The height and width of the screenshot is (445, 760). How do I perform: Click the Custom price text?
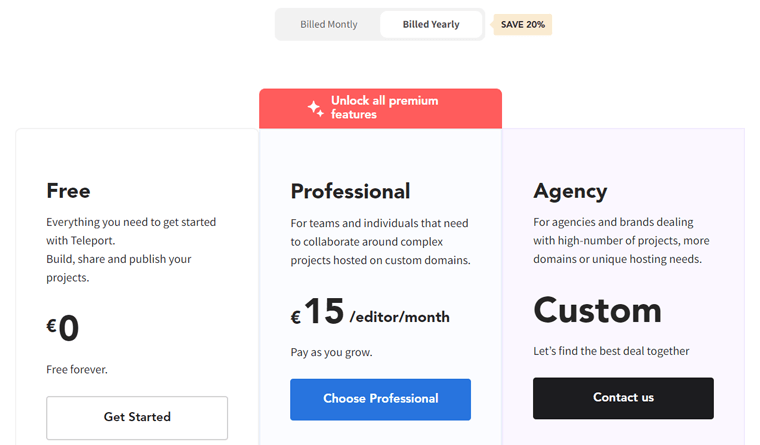[x=598, y=310]
